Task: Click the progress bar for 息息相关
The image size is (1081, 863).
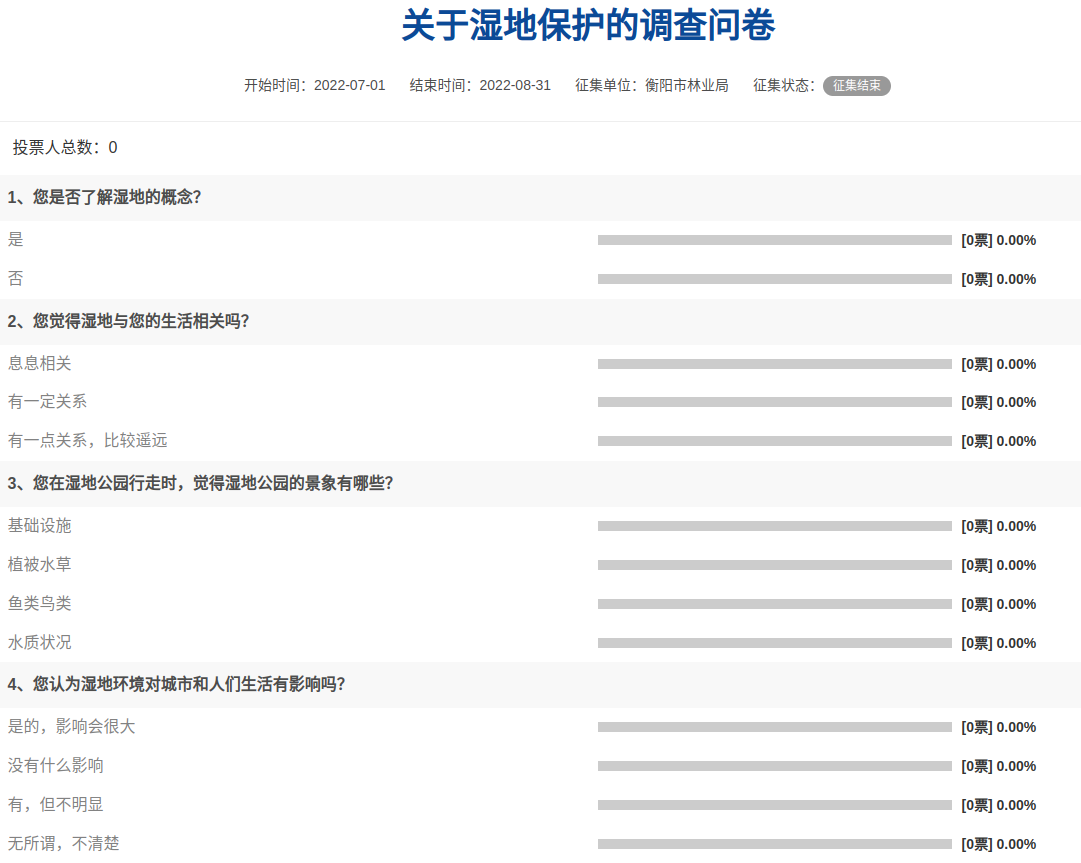Action: 774,364
